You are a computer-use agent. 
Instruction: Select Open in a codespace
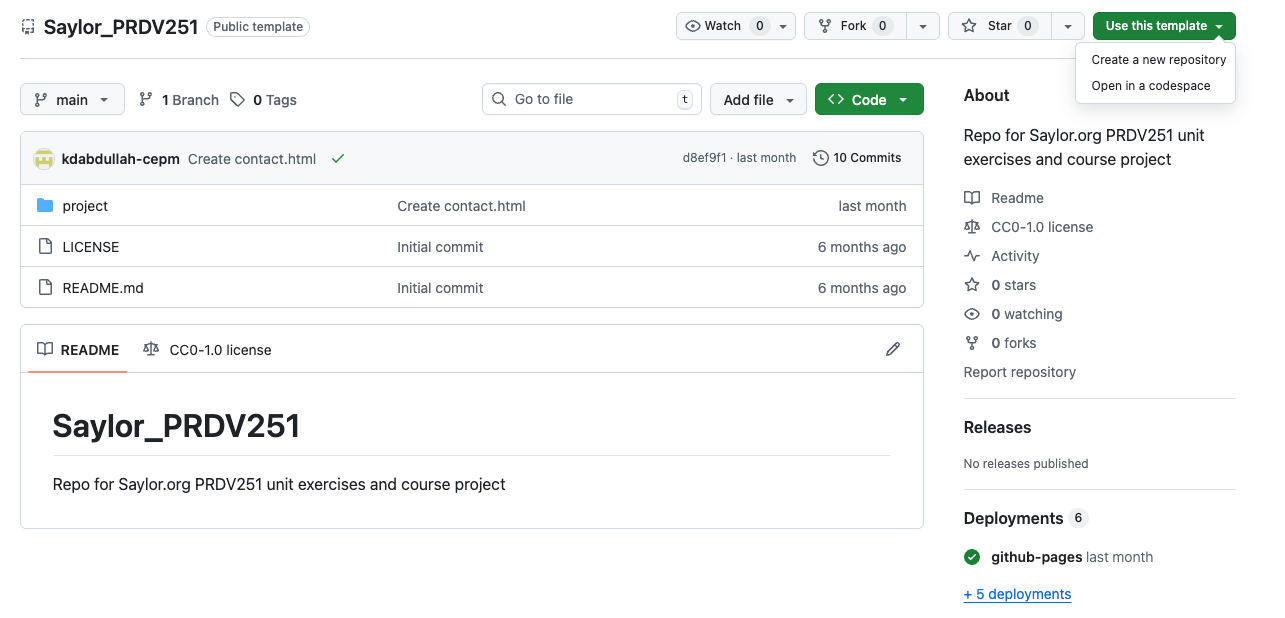pyautogui.click(x=1151, y=86)
